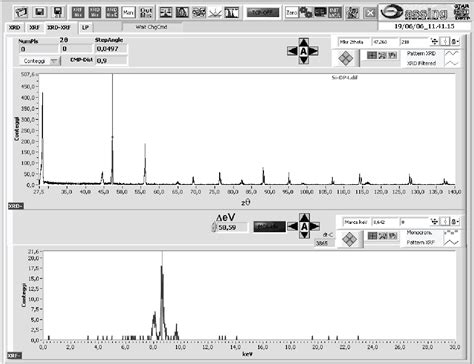This screenshot has width=474, height=364.
Task: Switch to the XRF tab
Action: click(34, 28)
